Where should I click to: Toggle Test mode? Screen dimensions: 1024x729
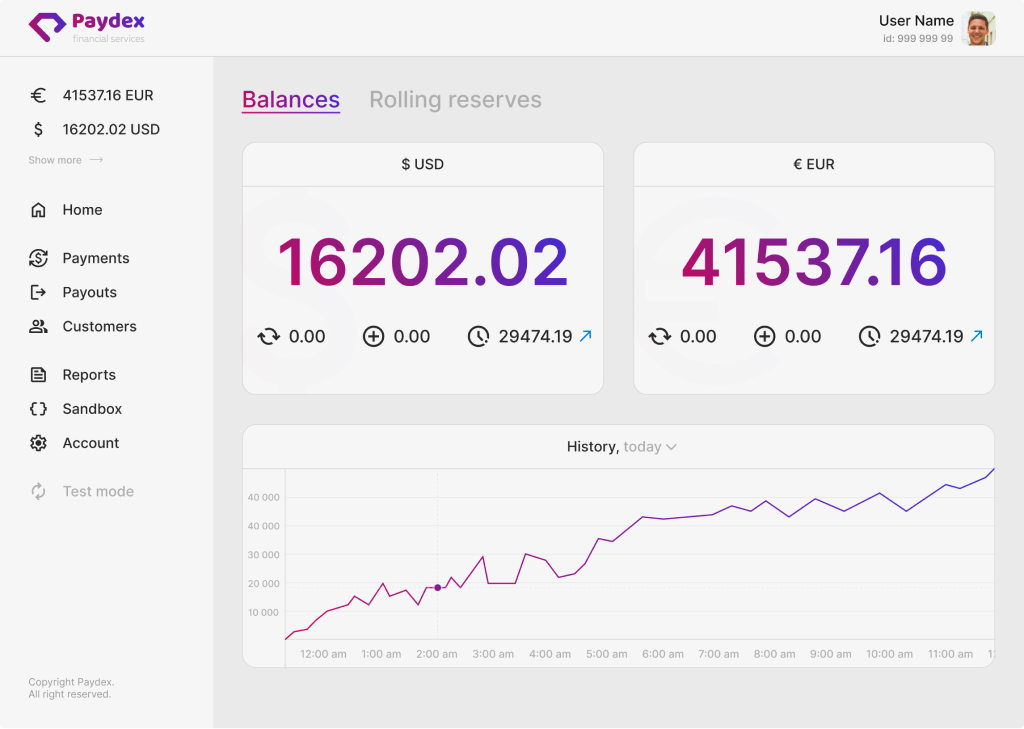(98, 491)
